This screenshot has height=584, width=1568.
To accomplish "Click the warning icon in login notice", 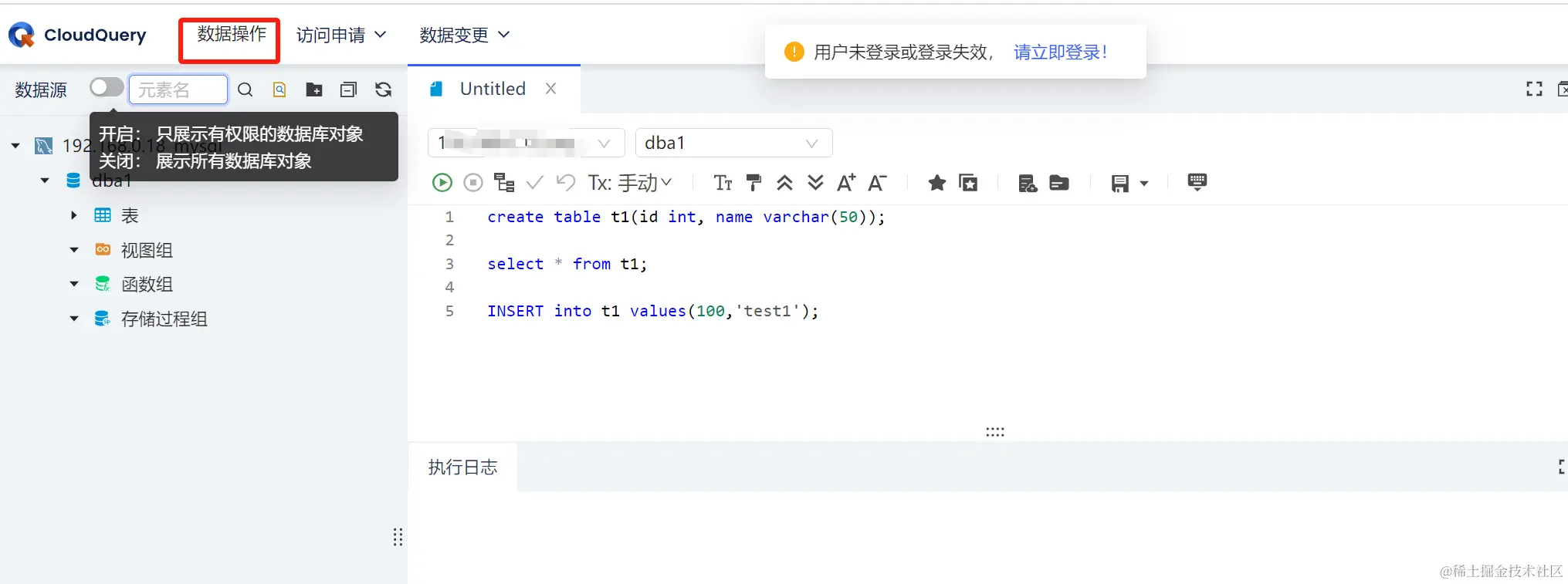I will [794, 52].
